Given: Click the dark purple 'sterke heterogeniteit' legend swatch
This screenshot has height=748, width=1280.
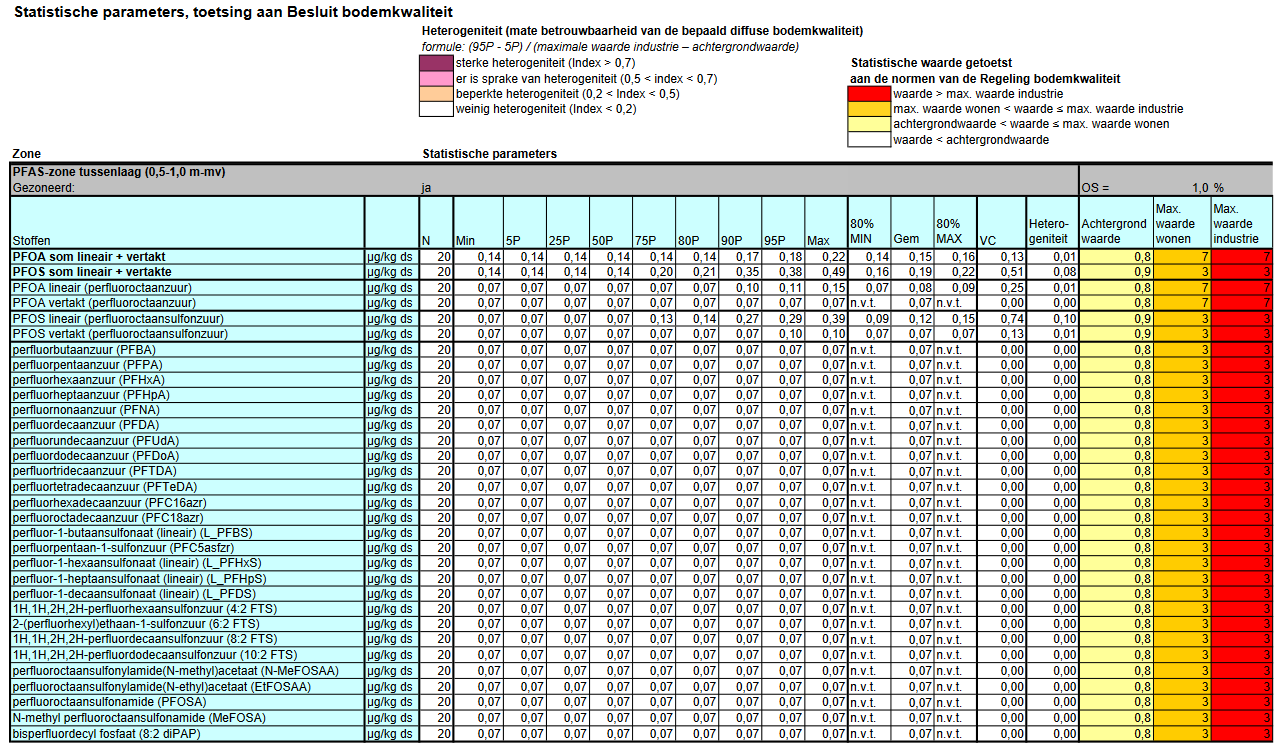Looking at the screenshot, I should click(x=437, y=63).
